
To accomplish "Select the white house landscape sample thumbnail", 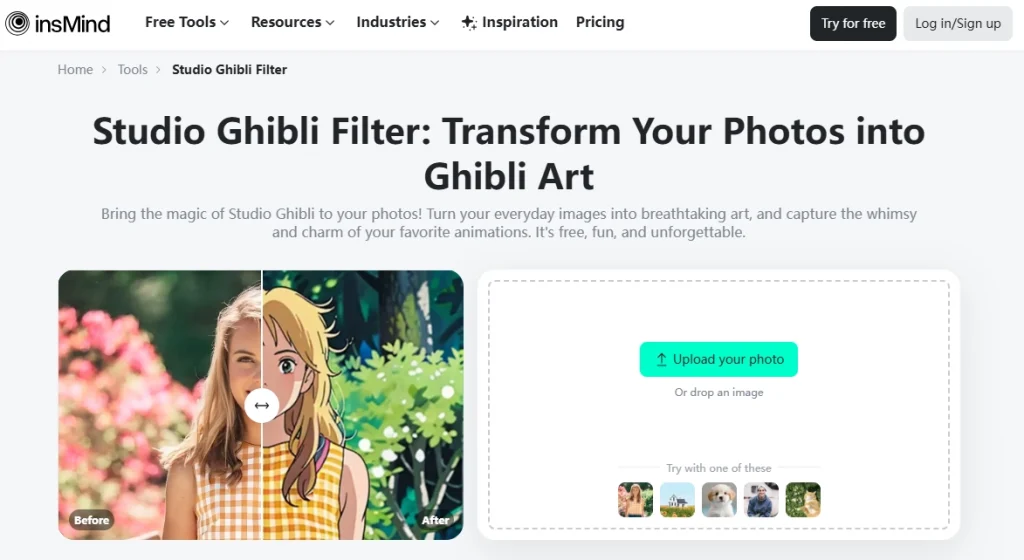I will [x=677, y=500].
